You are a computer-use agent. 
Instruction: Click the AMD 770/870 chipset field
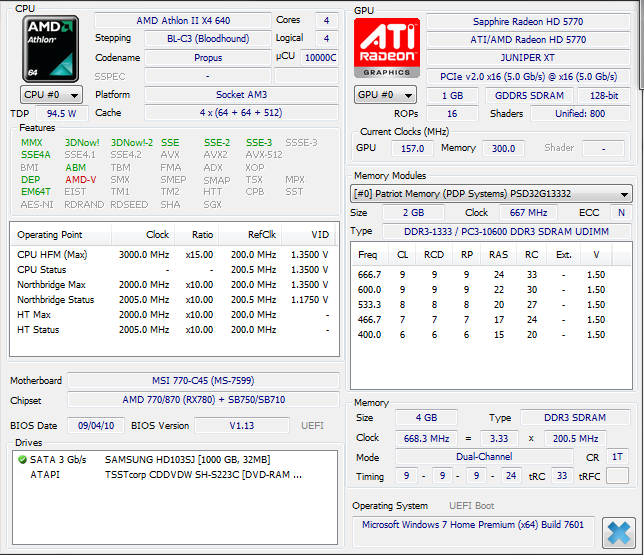coord(203,399)
